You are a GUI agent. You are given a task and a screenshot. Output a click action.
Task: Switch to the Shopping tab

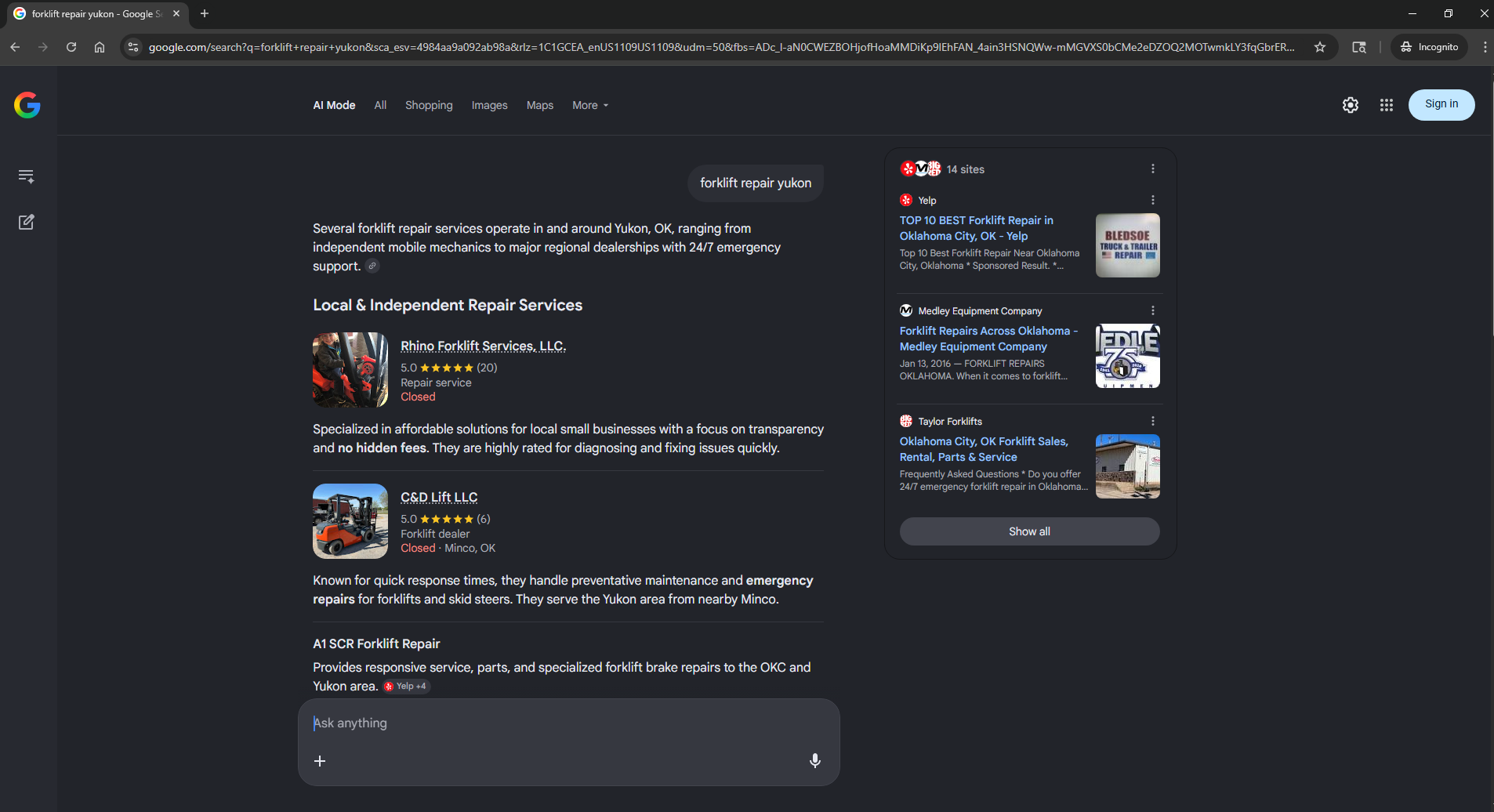429,105
